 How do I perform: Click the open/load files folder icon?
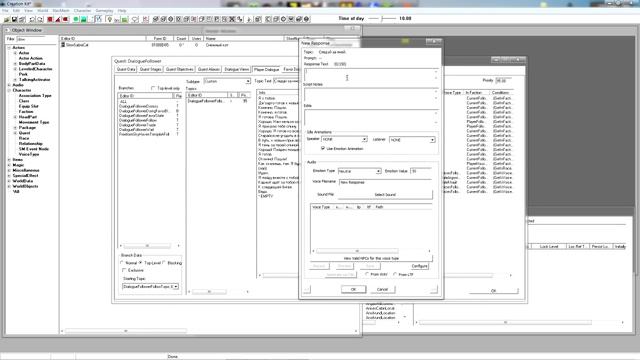(x=7, y=19)
